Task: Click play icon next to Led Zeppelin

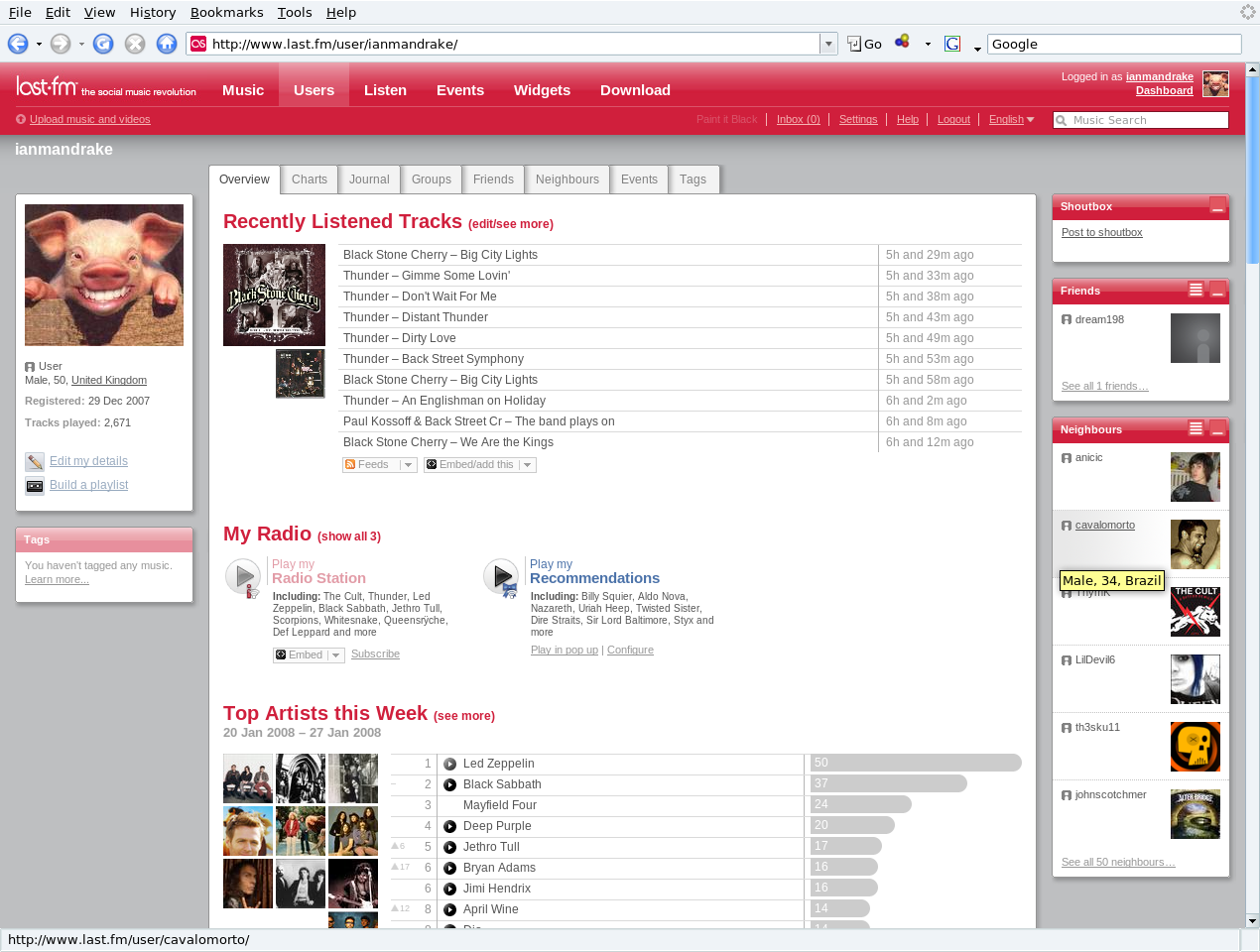Action: [449, 765]
